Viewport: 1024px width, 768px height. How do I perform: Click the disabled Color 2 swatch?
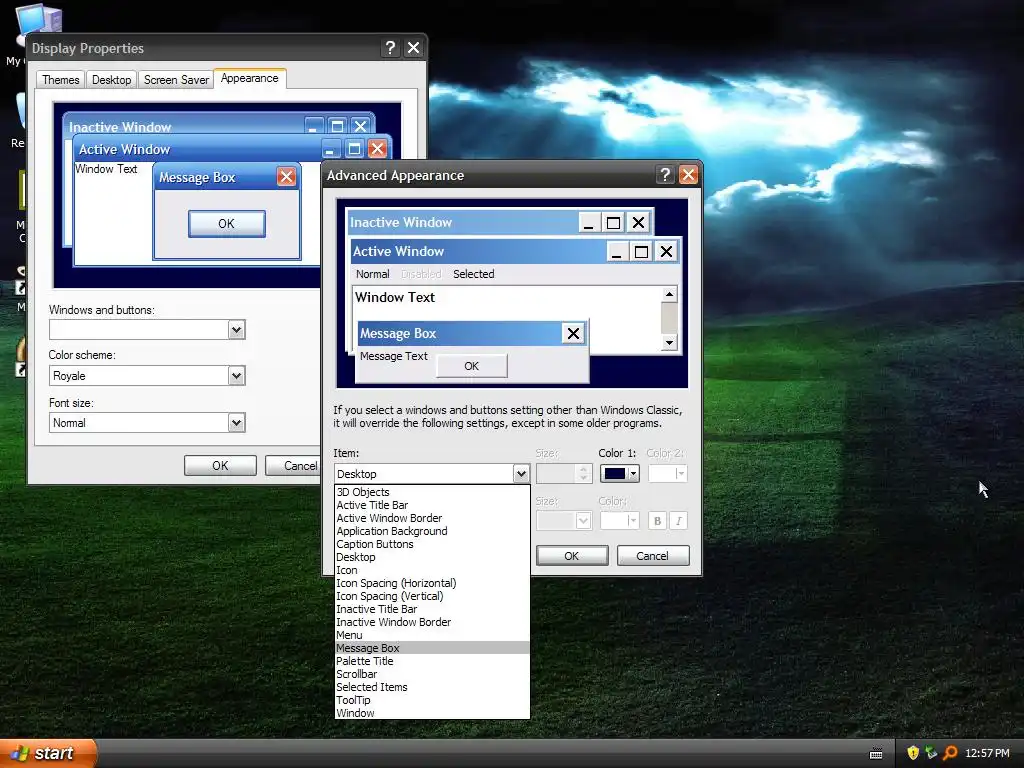(667, 473)
